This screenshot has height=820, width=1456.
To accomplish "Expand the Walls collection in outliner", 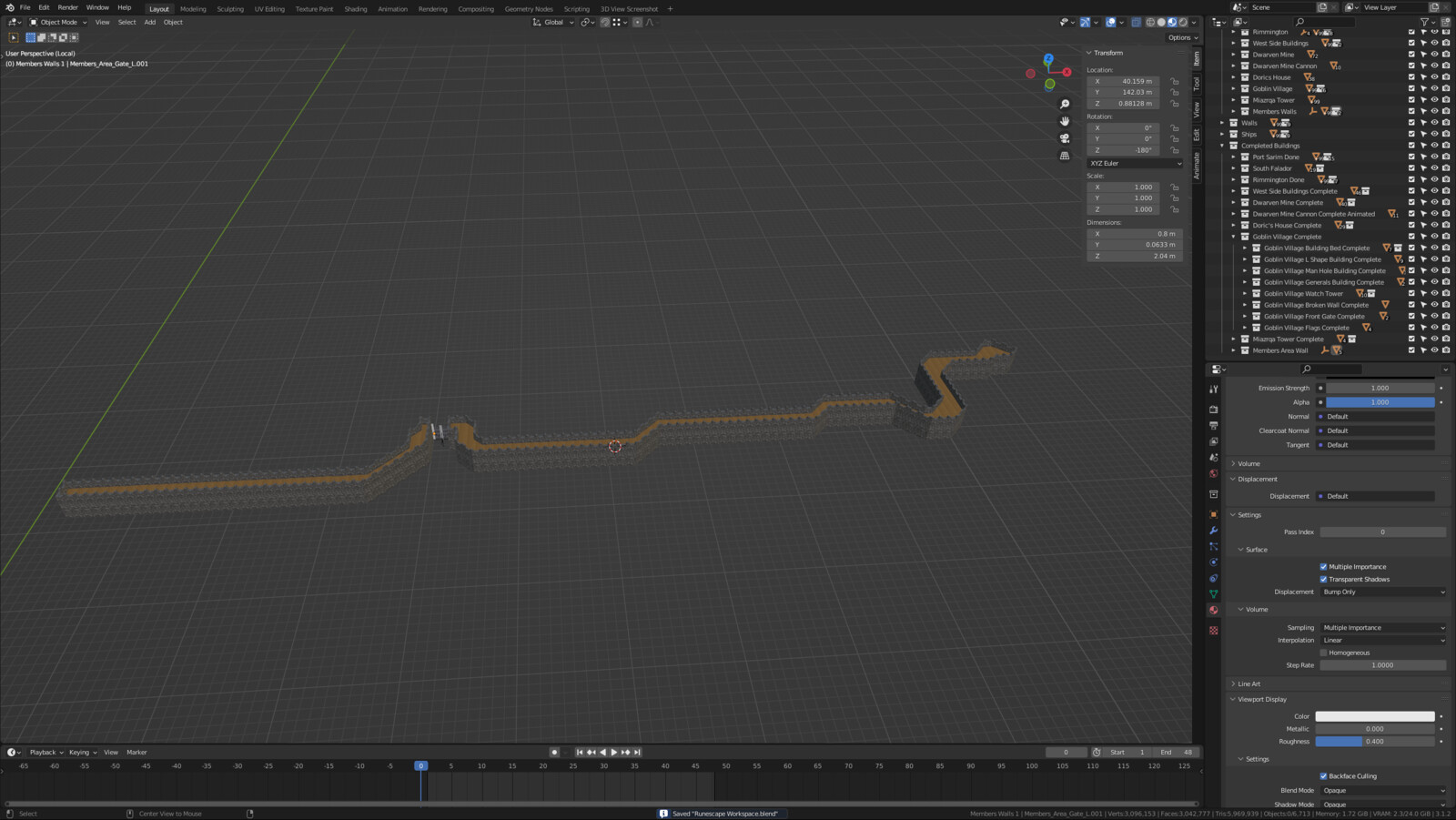I will (1223, 123).
